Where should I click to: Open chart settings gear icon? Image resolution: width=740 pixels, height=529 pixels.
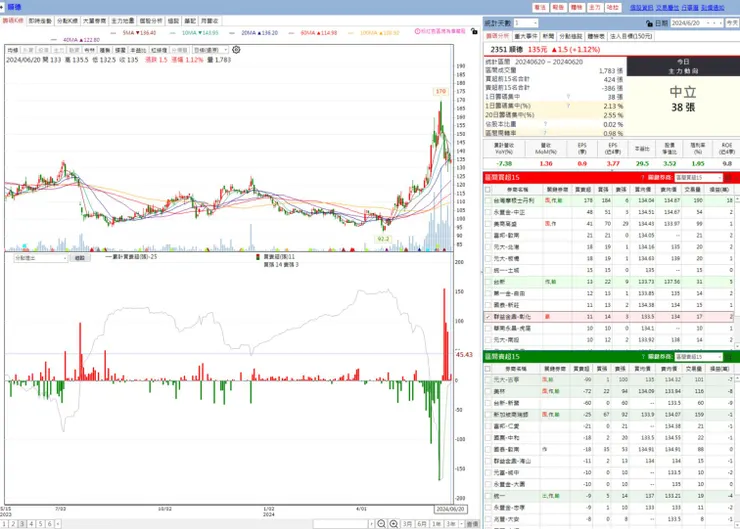(x=236, y=50)
